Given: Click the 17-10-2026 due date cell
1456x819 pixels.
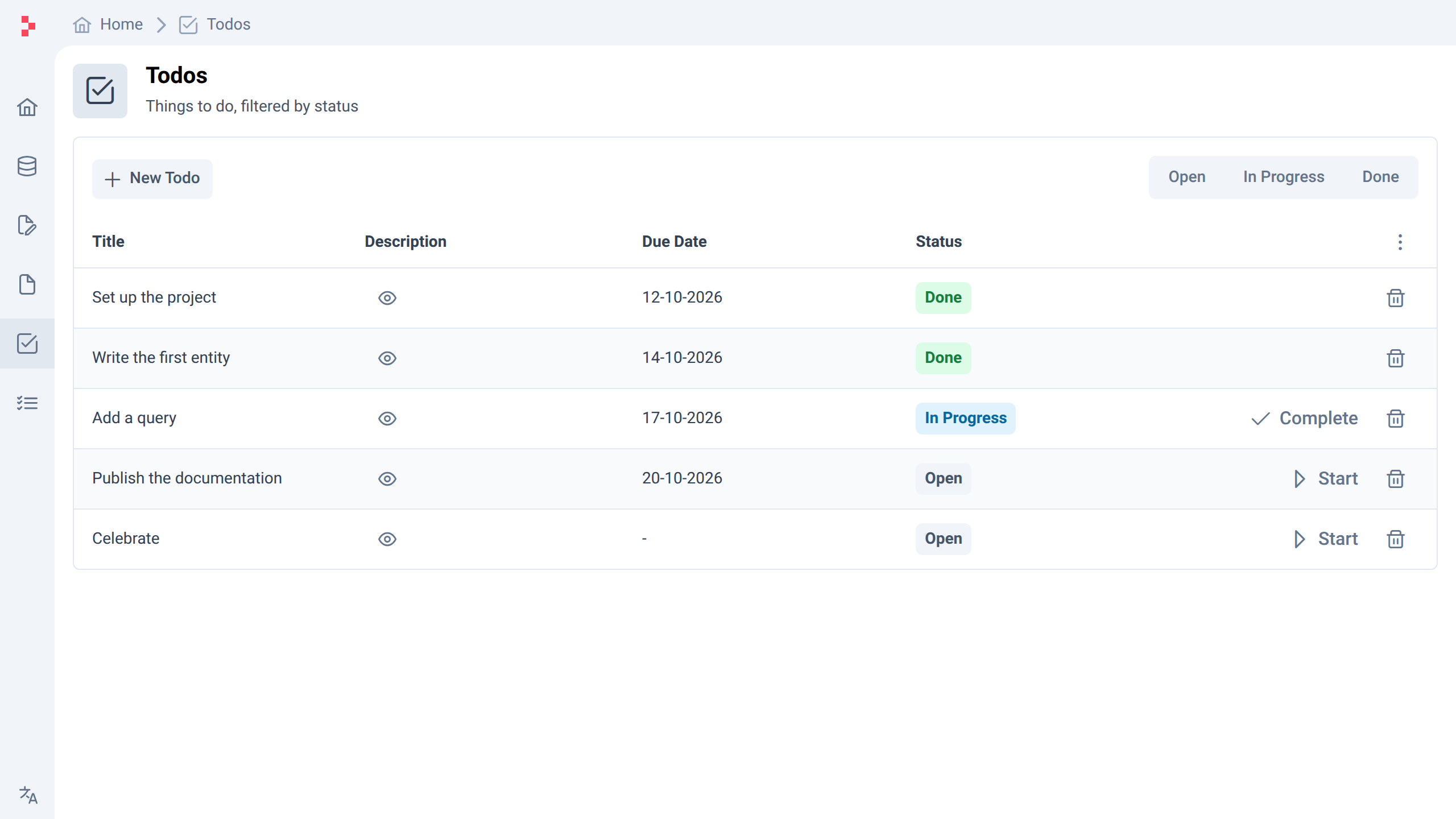Looking at the screenshot, I should click(x=682, y=418).
